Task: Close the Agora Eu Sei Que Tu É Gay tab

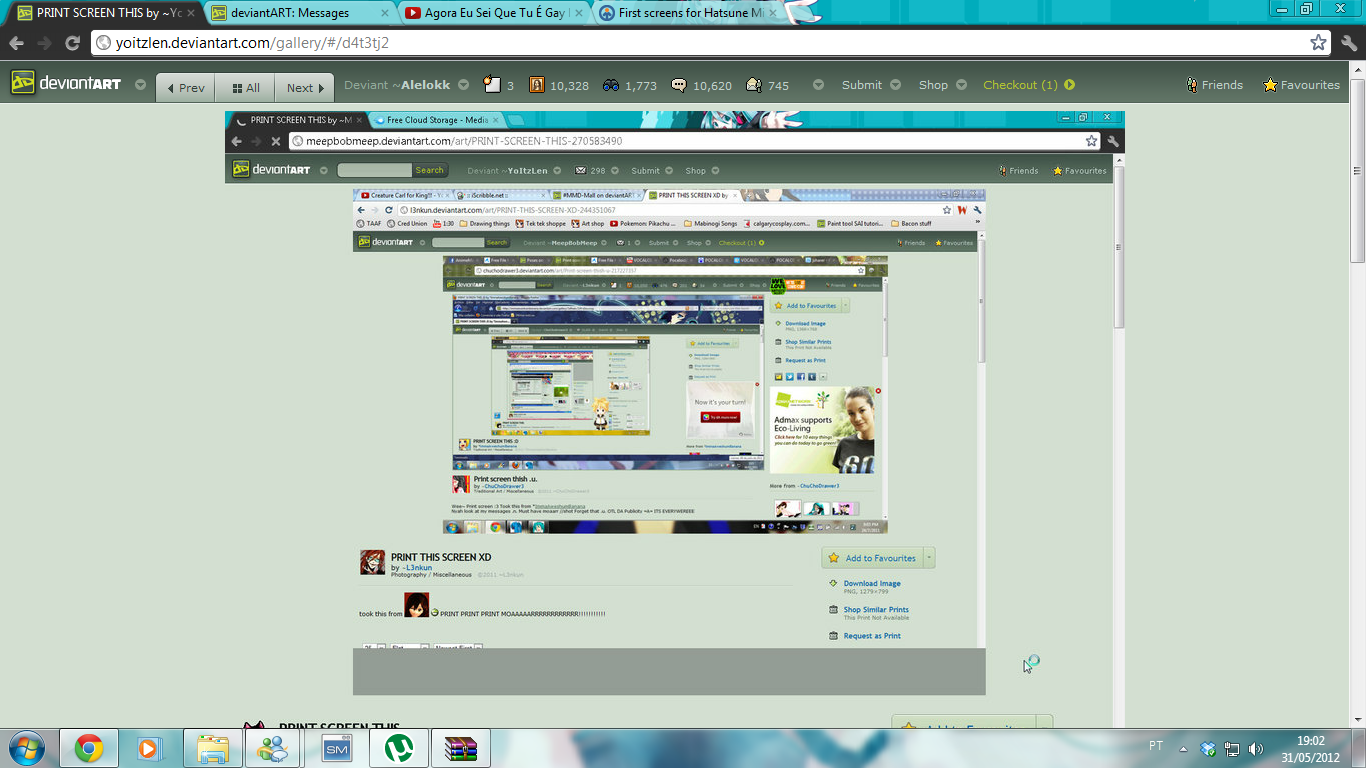Action: click(x=578, y=13)
